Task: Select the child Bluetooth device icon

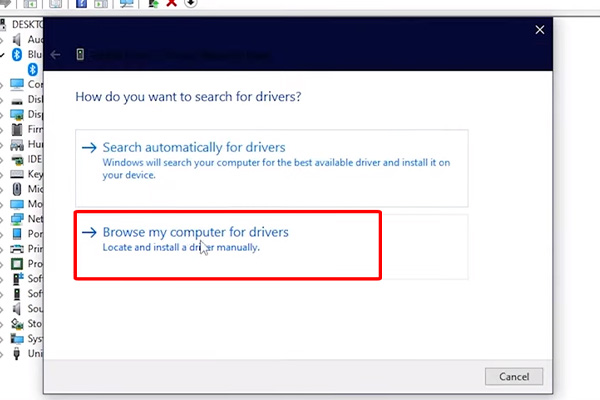Action: click(33, 69)
